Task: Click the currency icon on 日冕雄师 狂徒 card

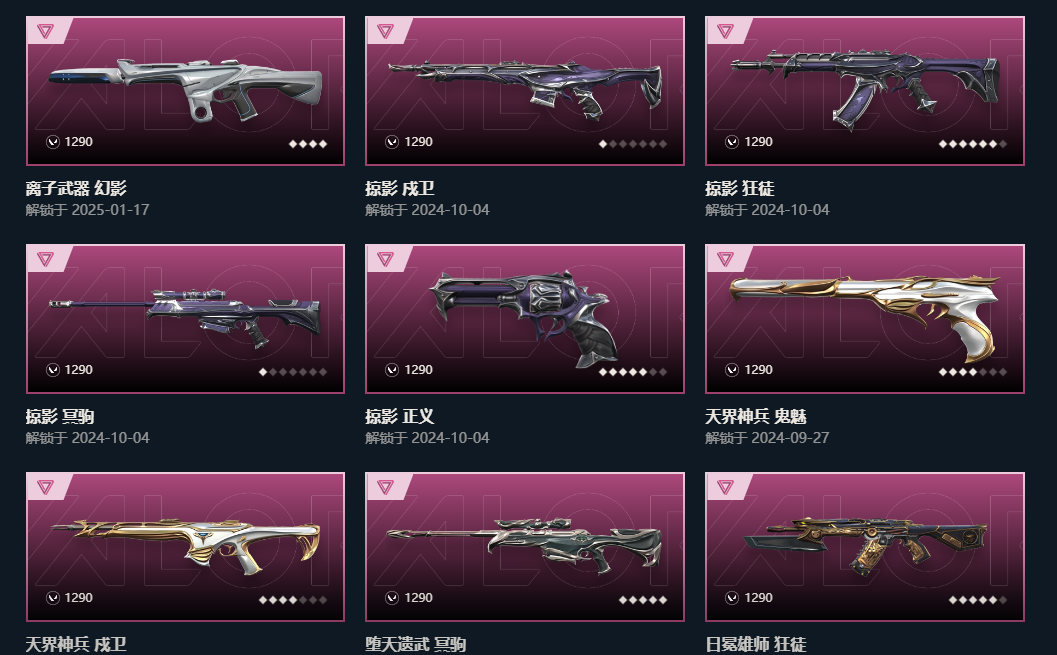Action: (731, 598)
